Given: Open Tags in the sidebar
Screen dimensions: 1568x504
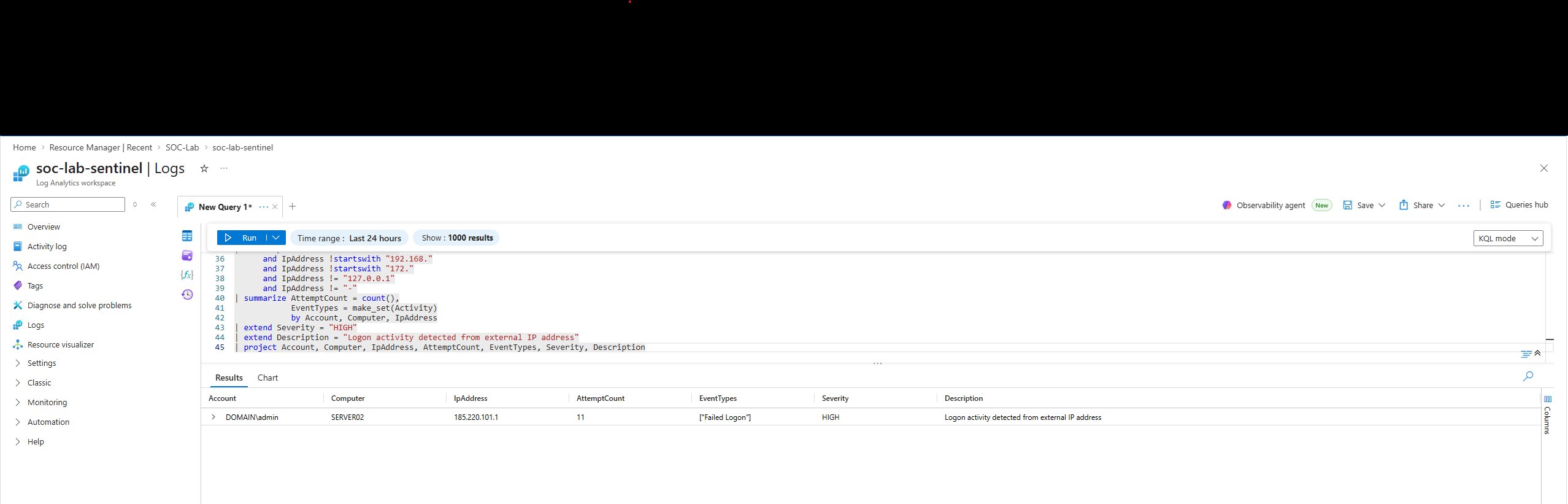Looking at the screenshot, I should click(35, 286).
